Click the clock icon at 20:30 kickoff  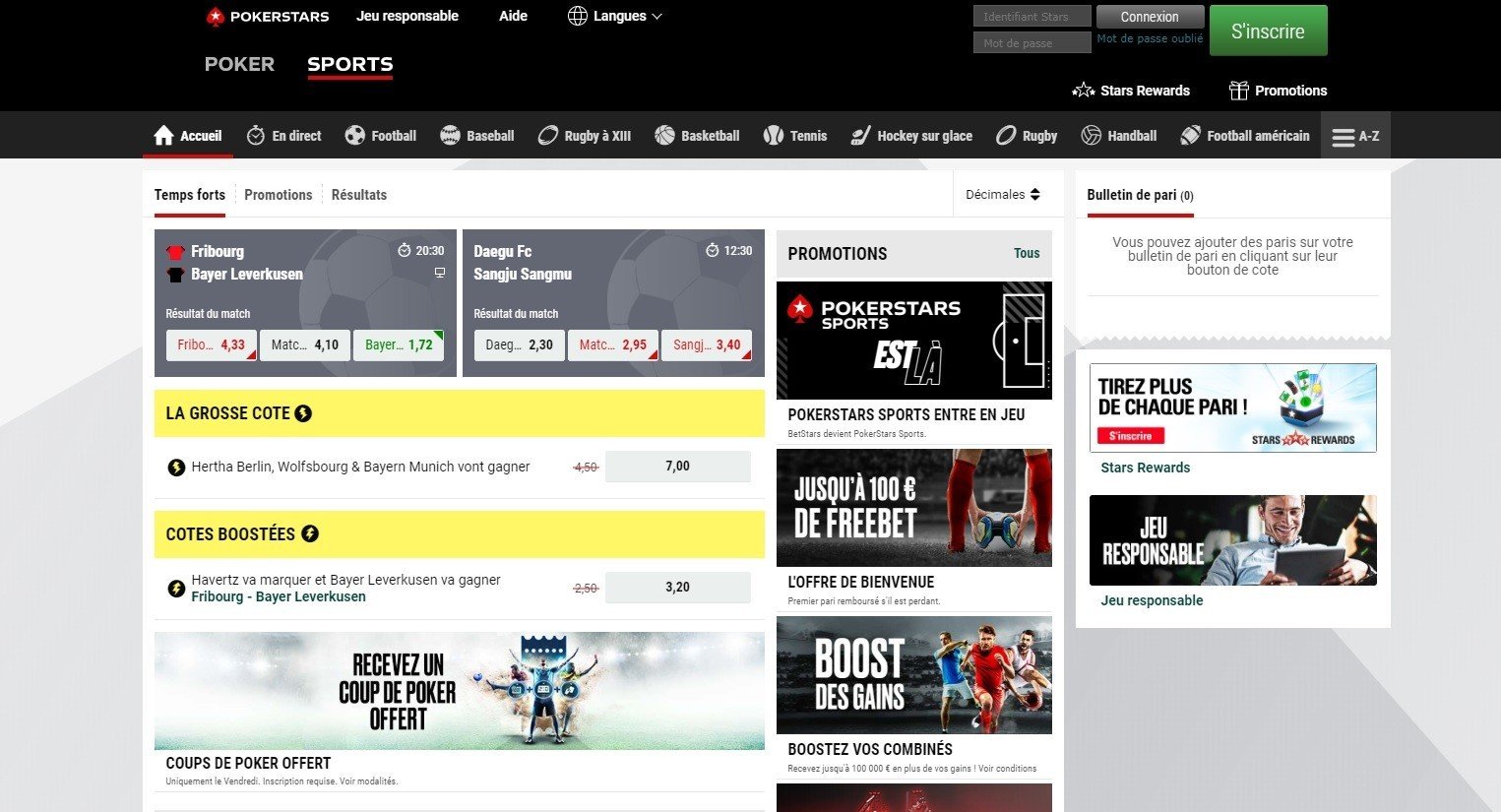[x=404, y=250]
